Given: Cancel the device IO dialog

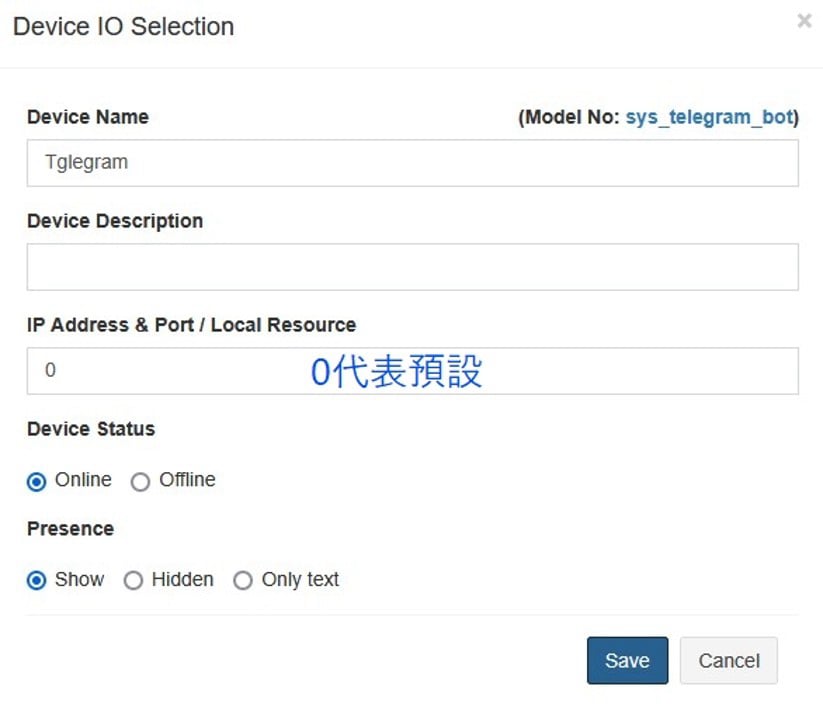Looking at the screenshot, I should pyautogui.click(x=728, y=661).
